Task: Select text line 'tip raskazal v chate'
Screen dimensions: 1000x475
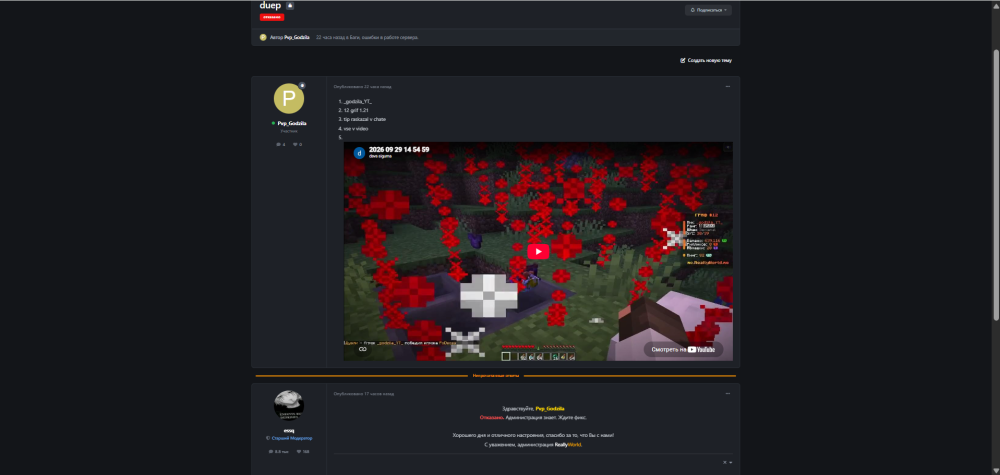Action: click(364, 120)
